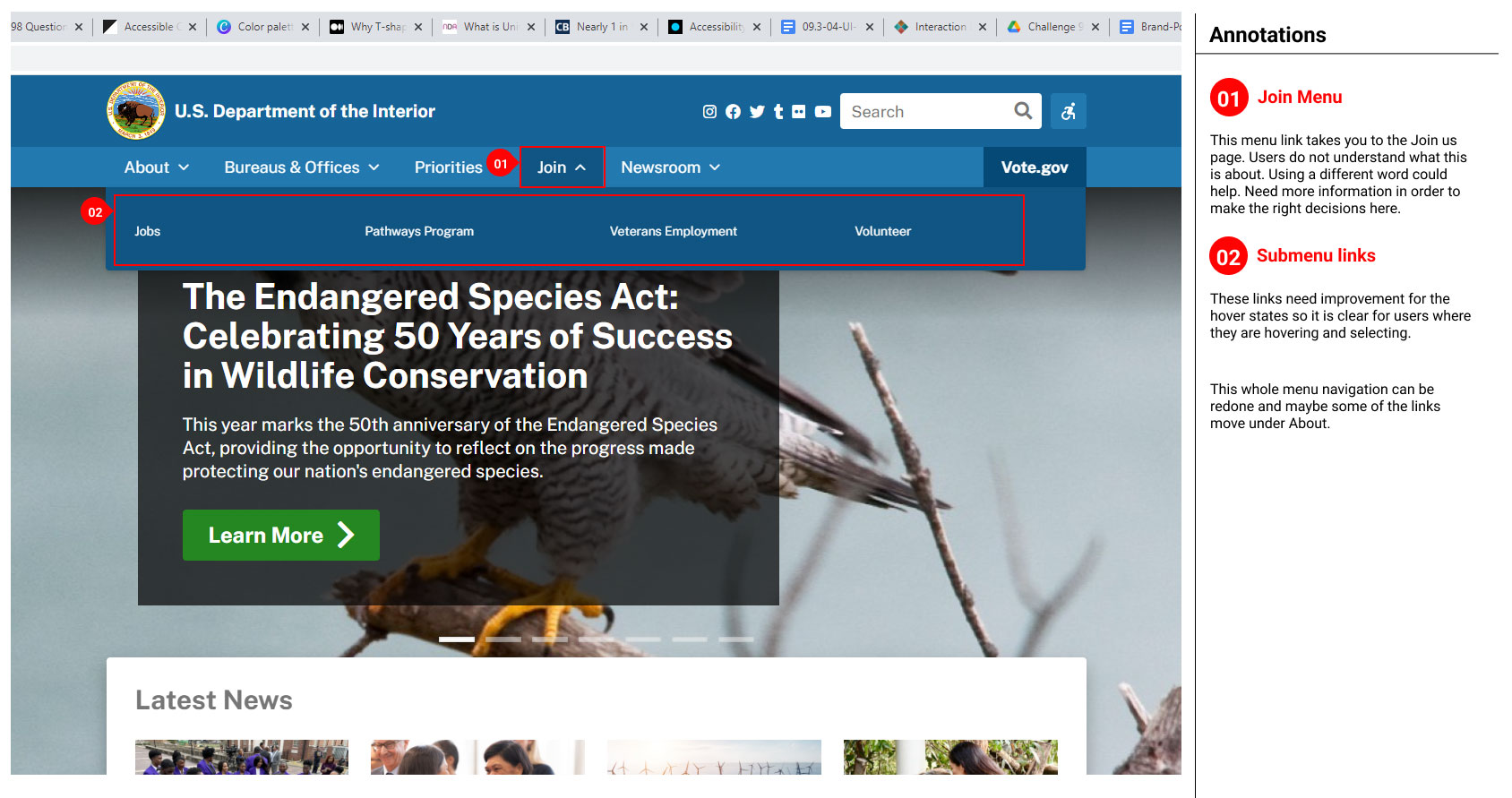The width and height of the screenshot is (1512, 798).
Task: Click the 'Annotations' panel heading
Action: [1267, 35]
